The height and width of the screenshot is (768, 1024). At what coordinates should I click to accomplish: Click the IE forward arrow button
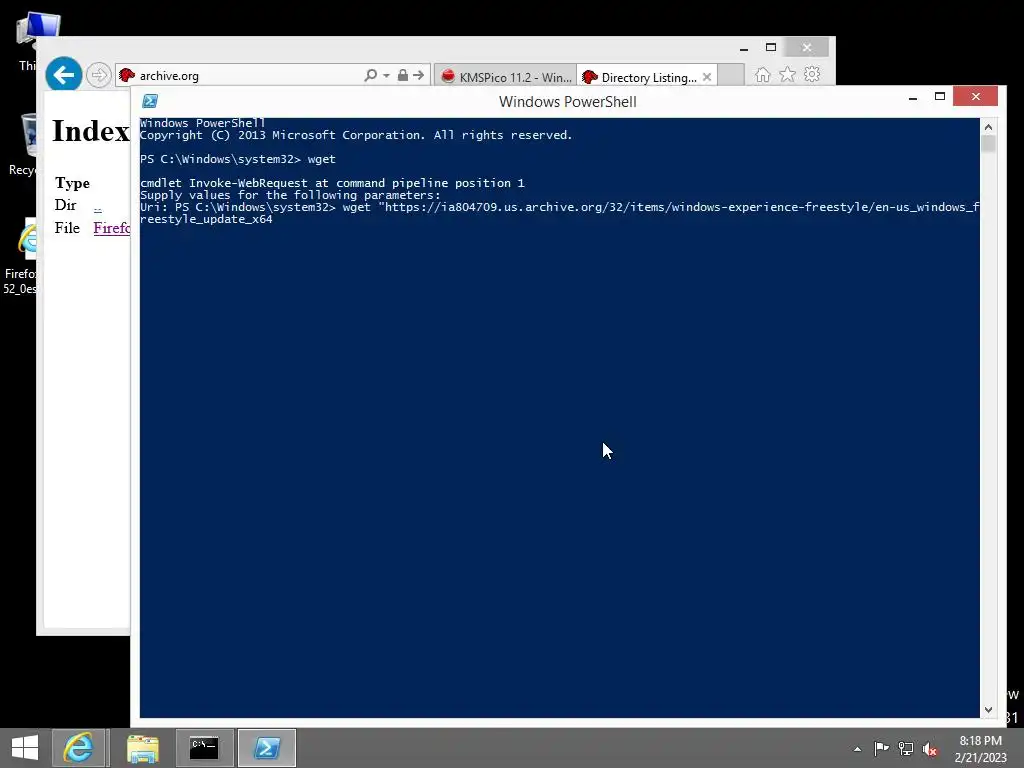tap(99, 75)
